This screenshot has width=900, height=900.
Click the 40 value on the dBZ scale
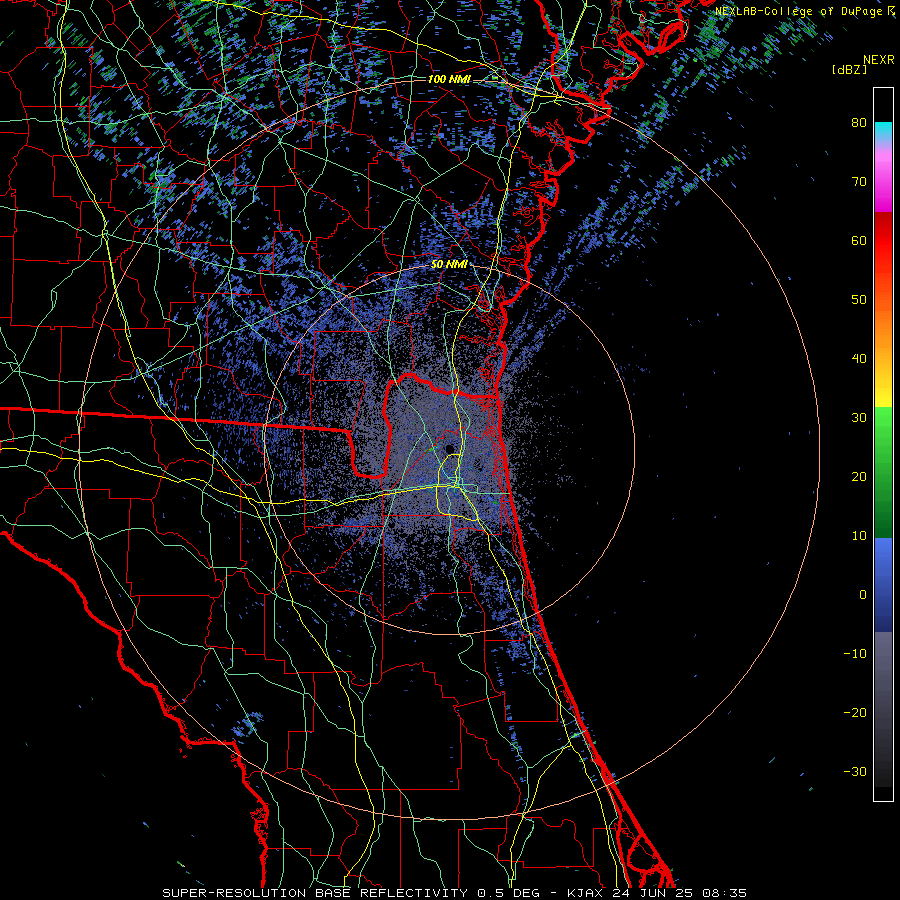coord(859,359)
